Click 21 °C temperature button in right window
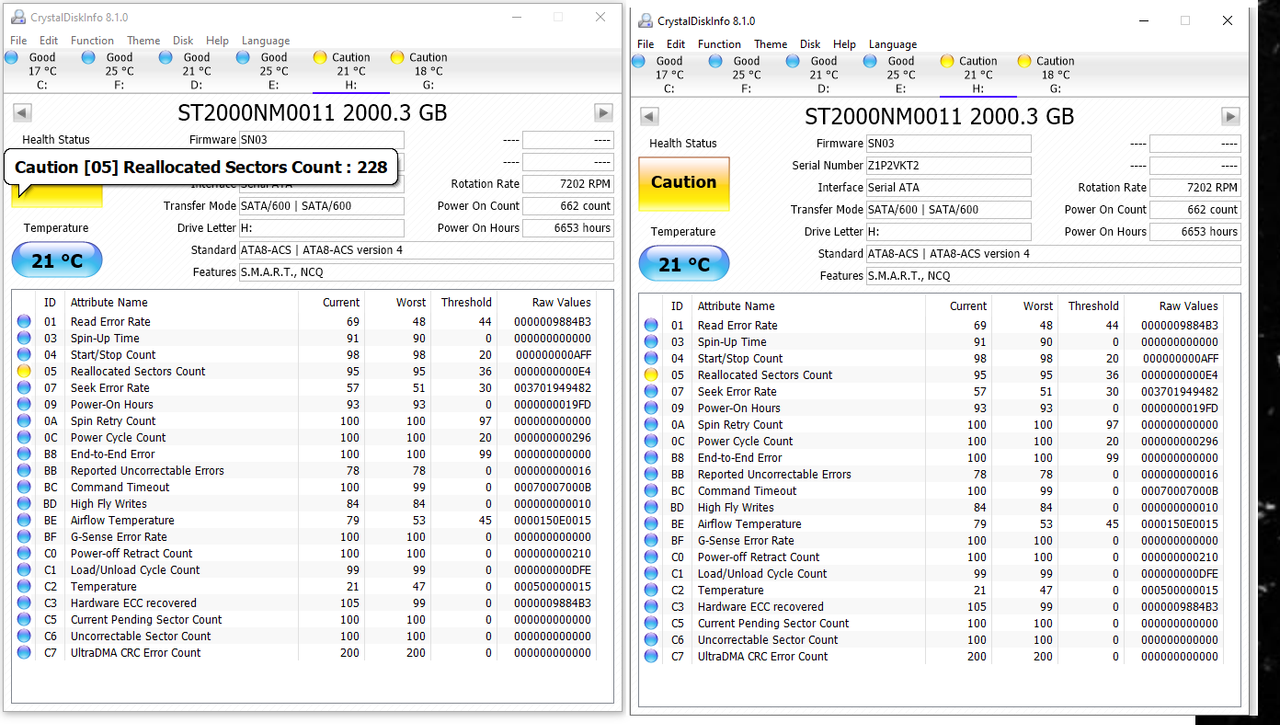 pyautogui.click(x=684, y=265)
